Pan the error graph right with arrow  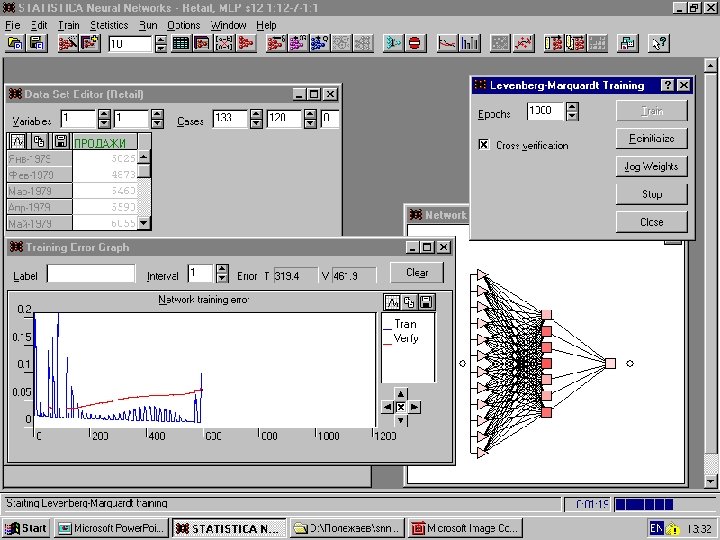[x=414, y=407]
